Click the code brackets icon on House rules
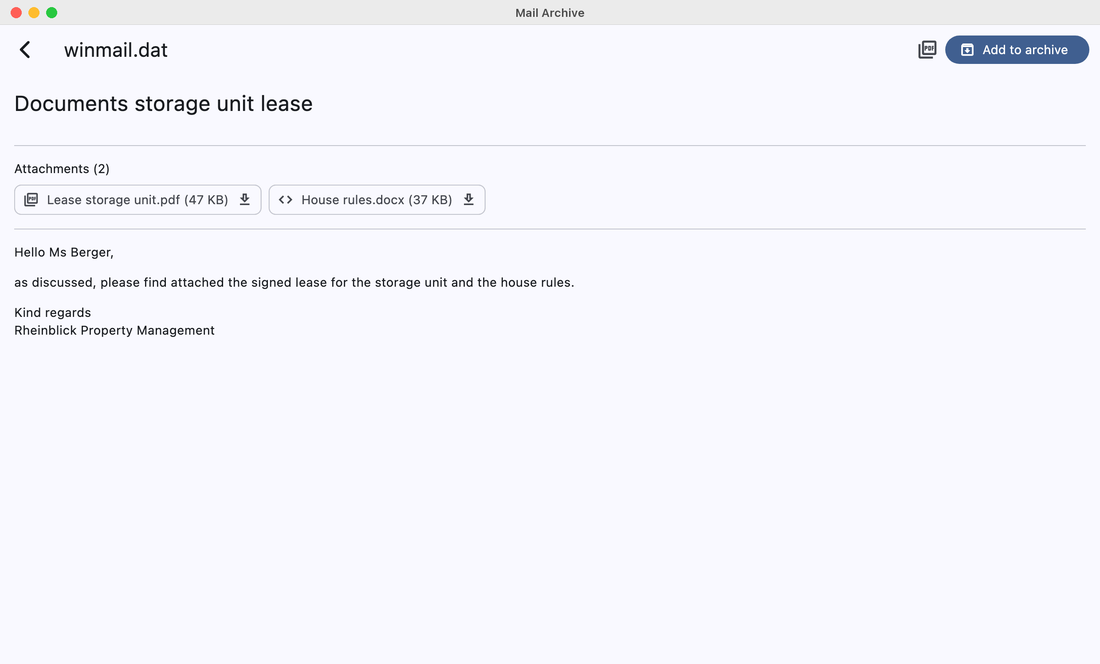 [x=286, y=200]
